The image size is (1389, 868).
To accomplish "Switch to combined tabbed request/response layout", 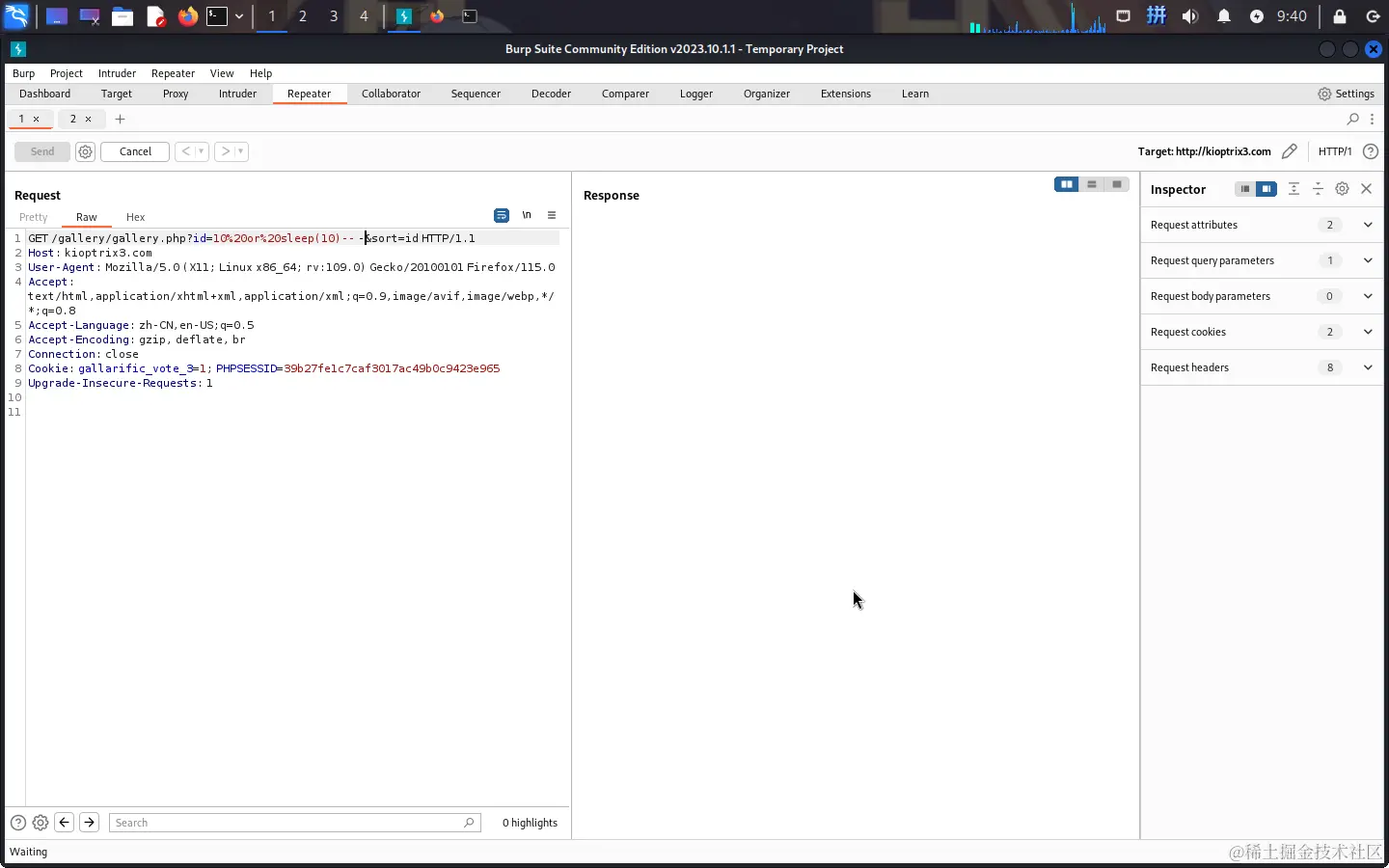I will [1117, 184].
